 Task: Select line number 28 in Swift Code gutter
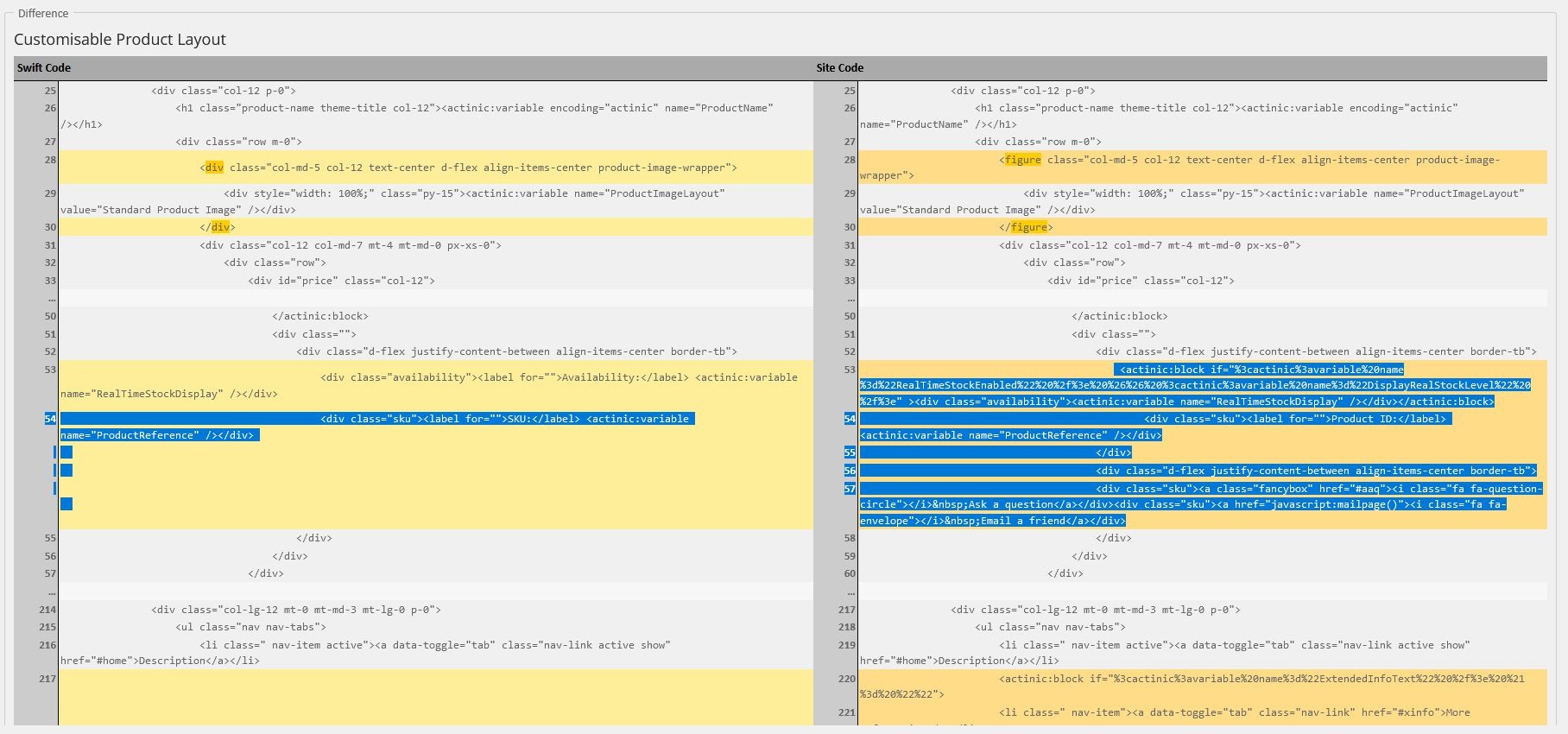point(50,160)
